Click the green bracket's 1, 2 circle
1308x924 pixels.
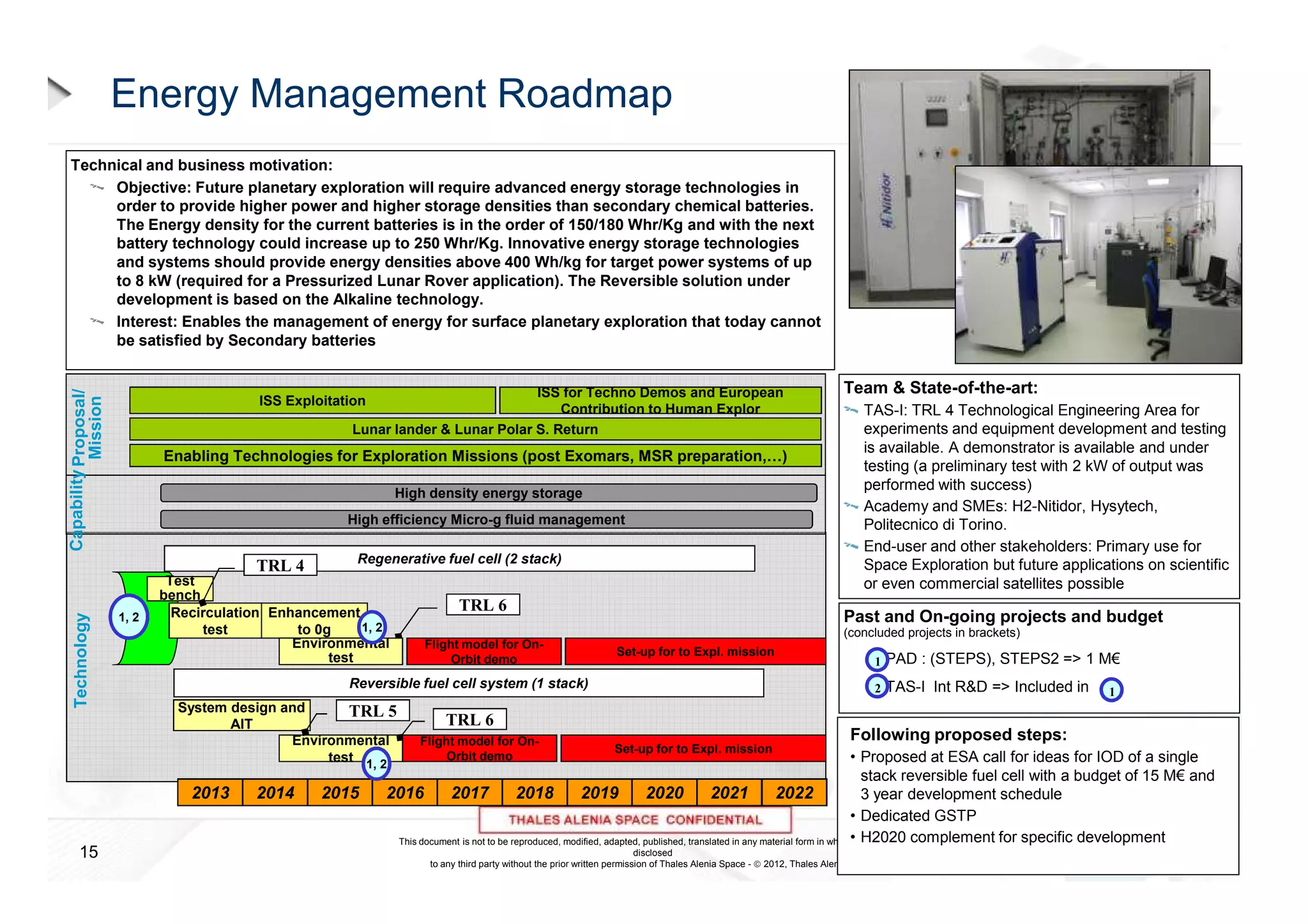point(128,617)
